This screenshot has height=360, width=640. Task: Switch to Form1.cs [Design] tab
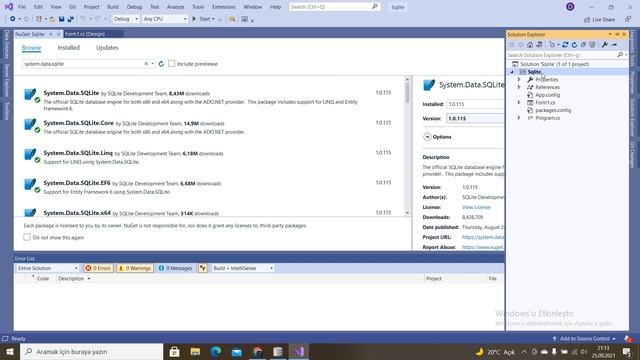(85, 34)
